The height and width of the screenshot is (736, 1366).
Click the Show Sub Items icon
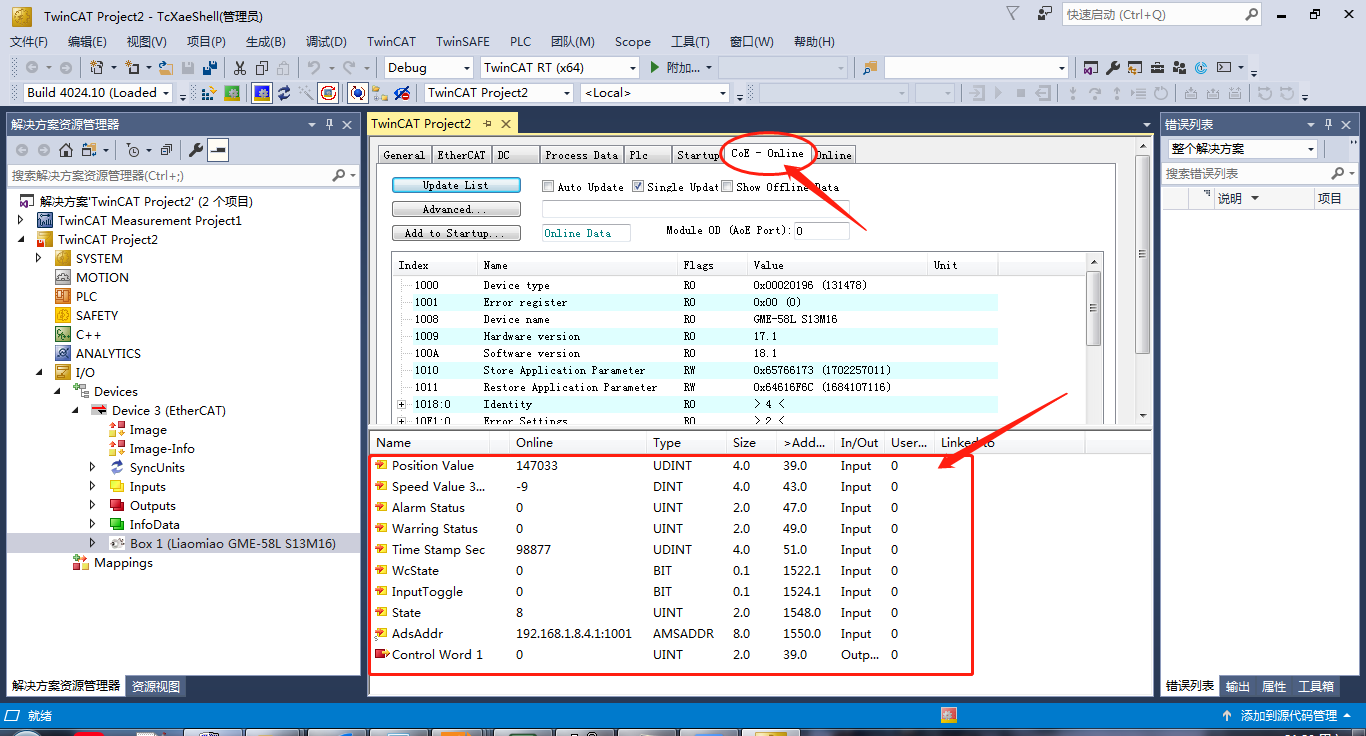(x=380, y=93)
